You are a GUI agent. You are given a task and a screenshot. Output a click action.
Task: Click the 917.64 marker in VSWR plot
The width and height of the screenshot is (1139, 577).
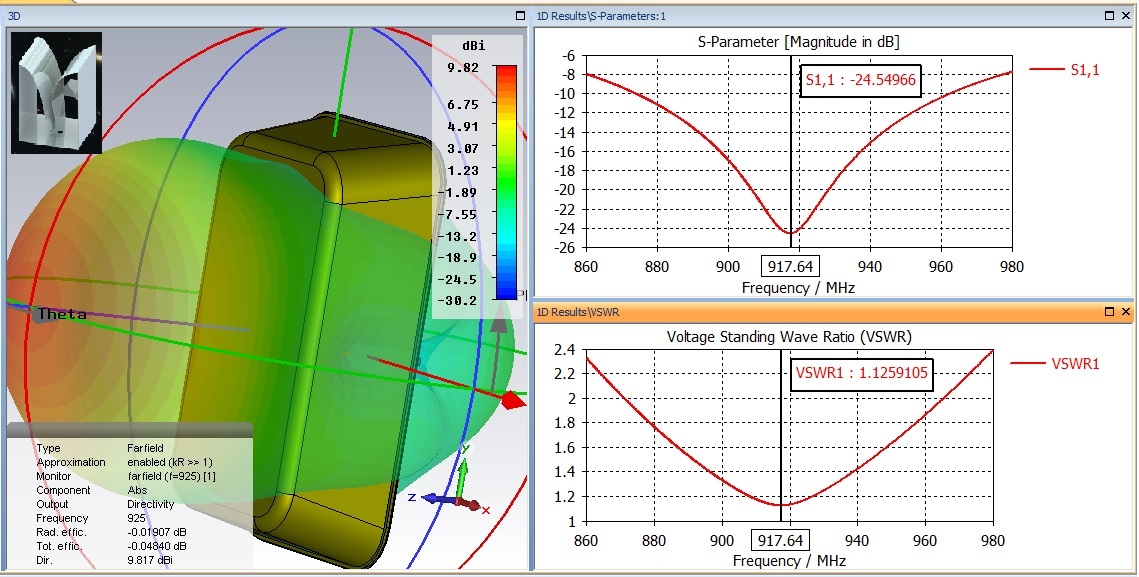[x=780, y=540]
